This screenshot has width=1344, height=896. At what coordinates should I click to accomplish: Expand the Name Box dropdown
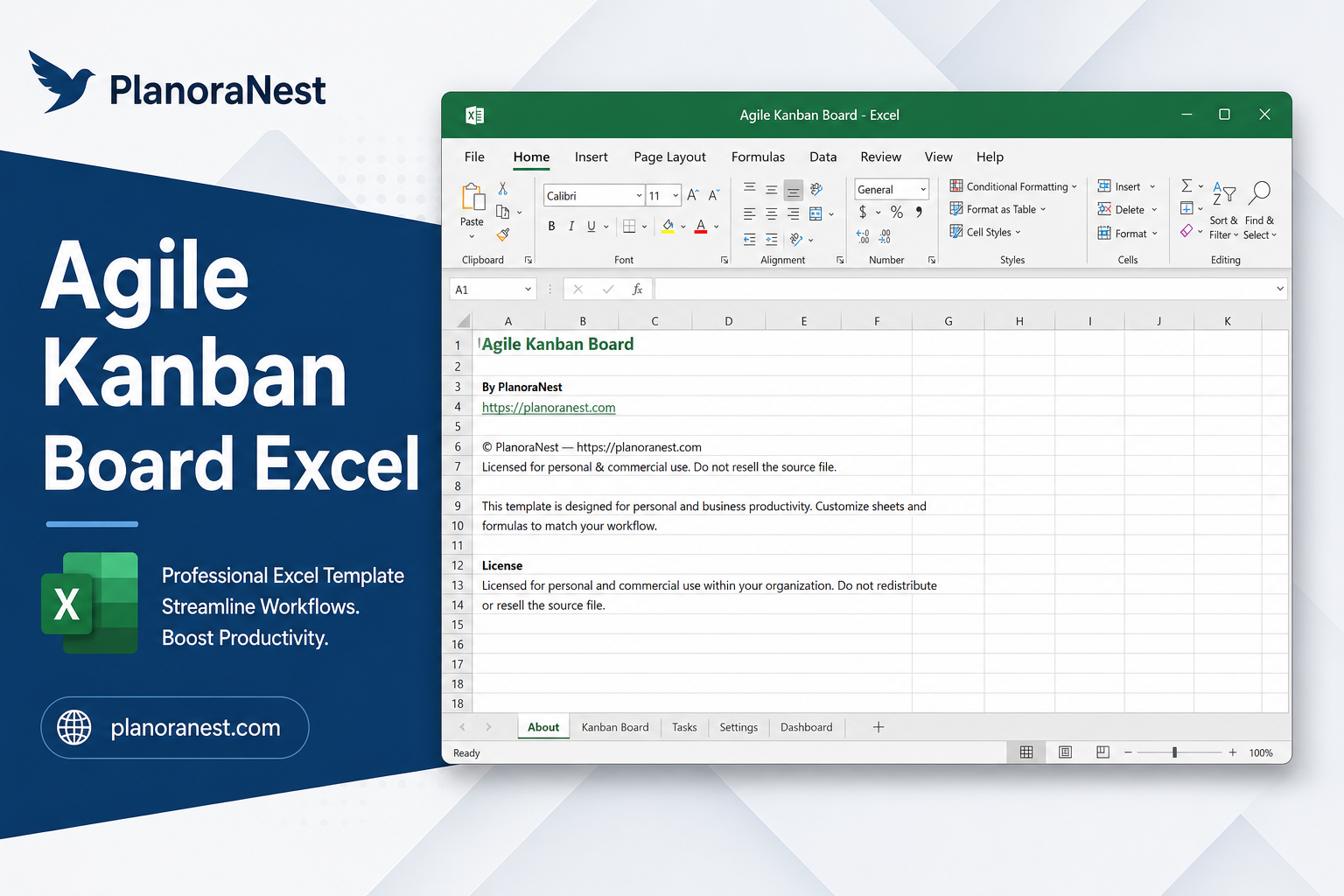point(528,290)
